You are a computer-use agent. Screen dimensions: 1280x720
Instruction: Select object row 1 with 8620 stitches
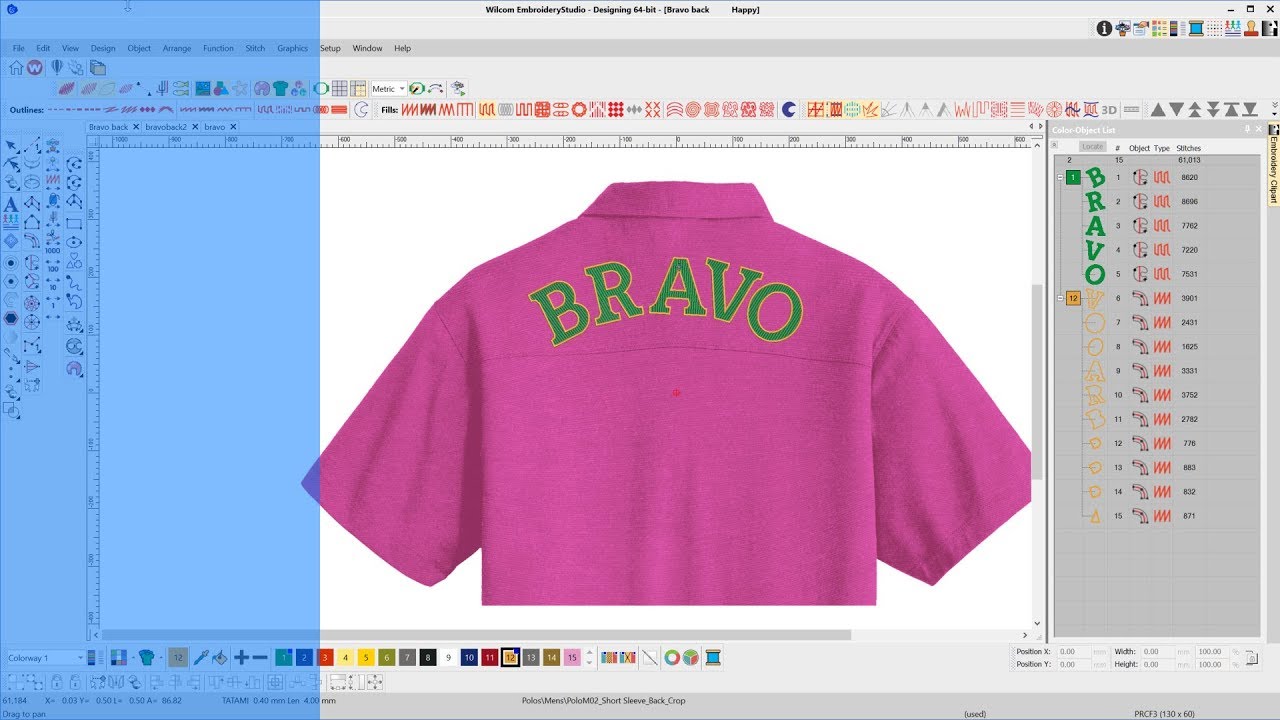[x=1160, y=177]
